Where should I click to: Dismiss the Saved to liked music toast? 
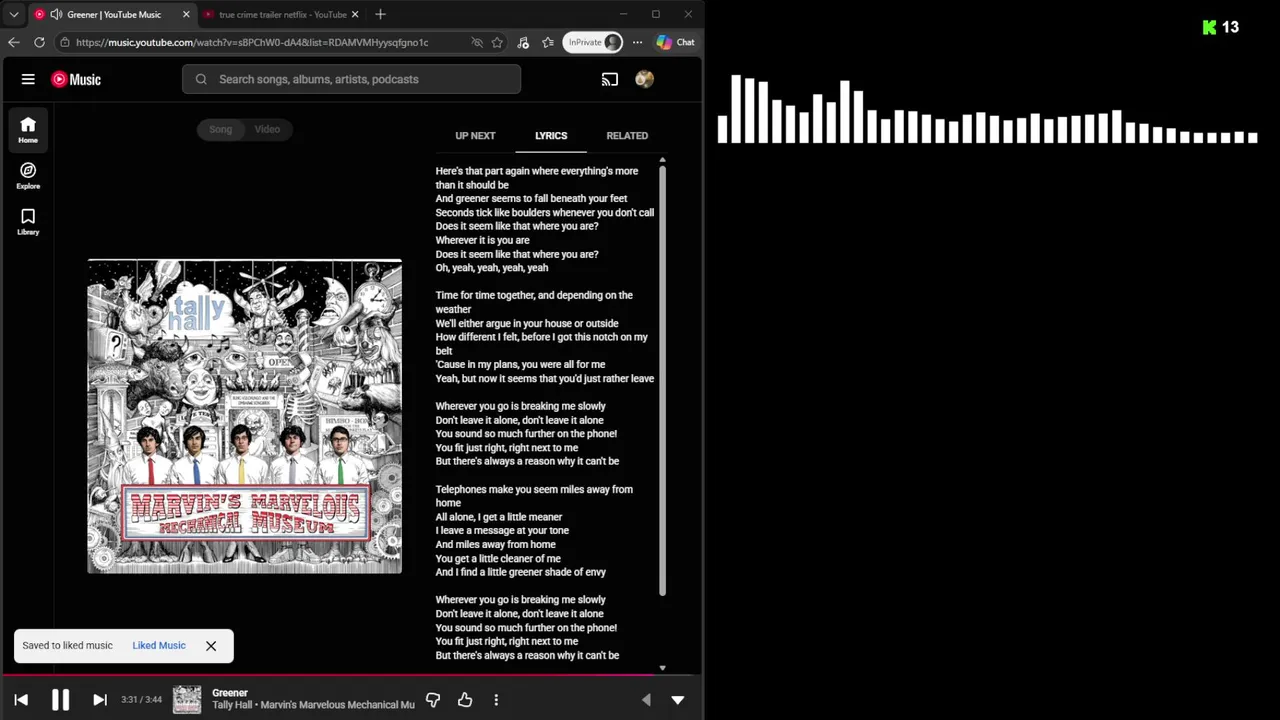[211, 646]
